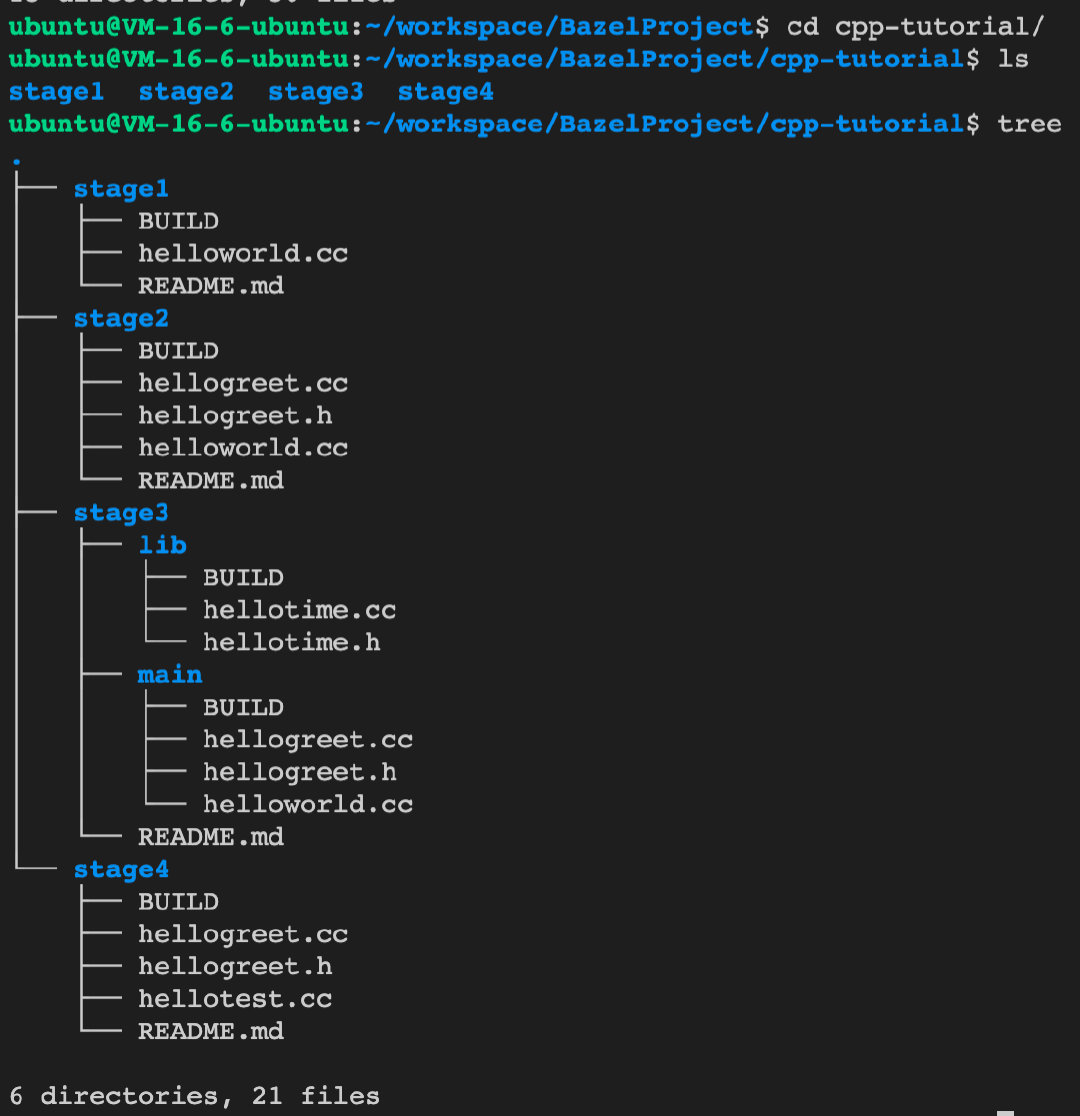1080x1116 pixels.
Task: Select the stage4 directory in the tree
Action: click(121, 870)
